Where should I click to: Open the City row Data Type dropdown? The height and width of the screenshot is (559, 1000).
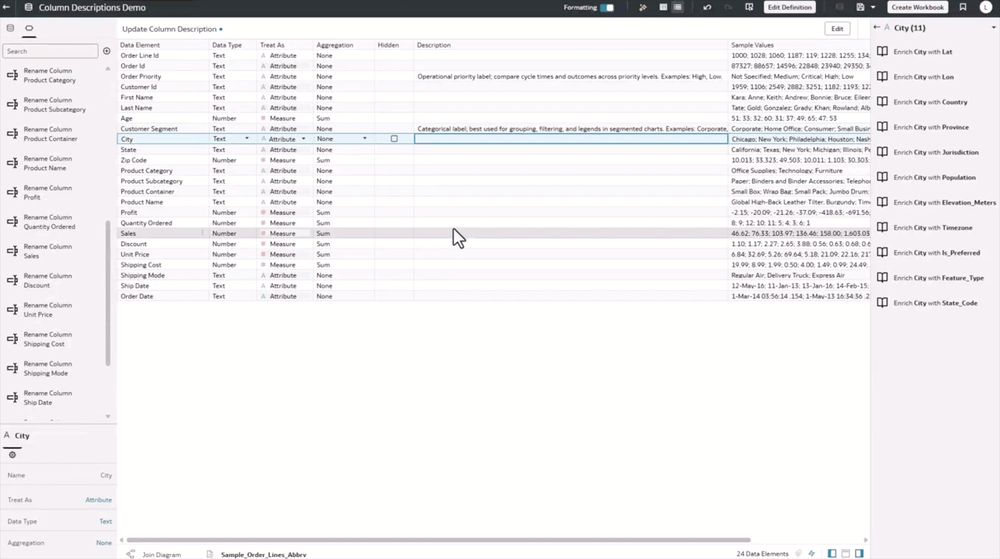(x=247, y=138)
